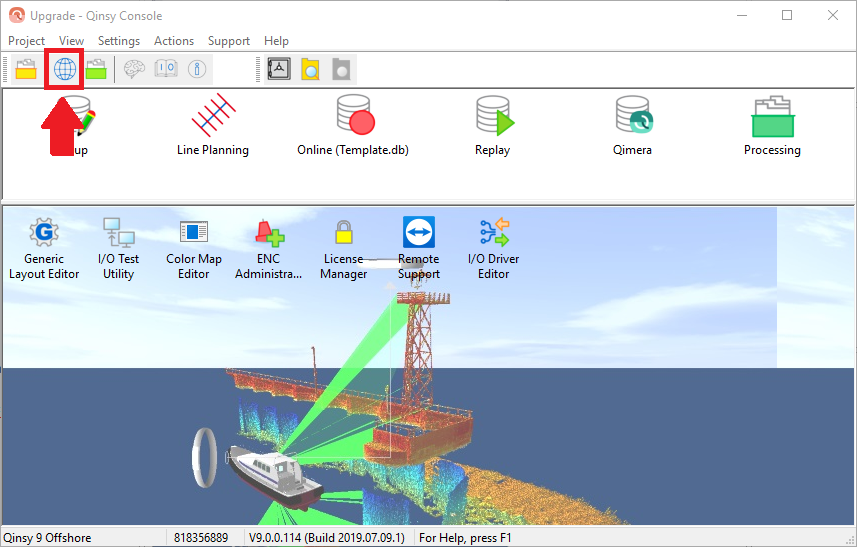This screenshot has width=857, height=548.
Task: Launch the I/O Test Utility
Action: (118, 248)
